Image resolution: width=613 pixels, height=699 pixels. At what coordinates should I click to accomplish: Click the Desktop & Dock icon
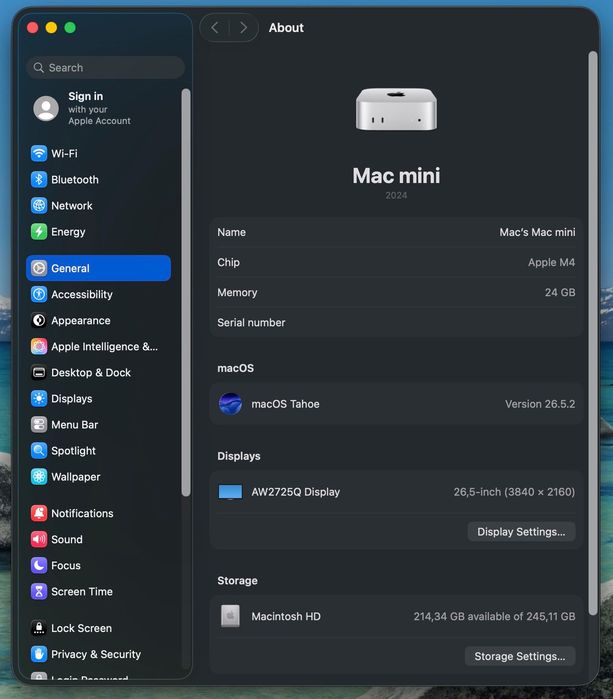39,373
